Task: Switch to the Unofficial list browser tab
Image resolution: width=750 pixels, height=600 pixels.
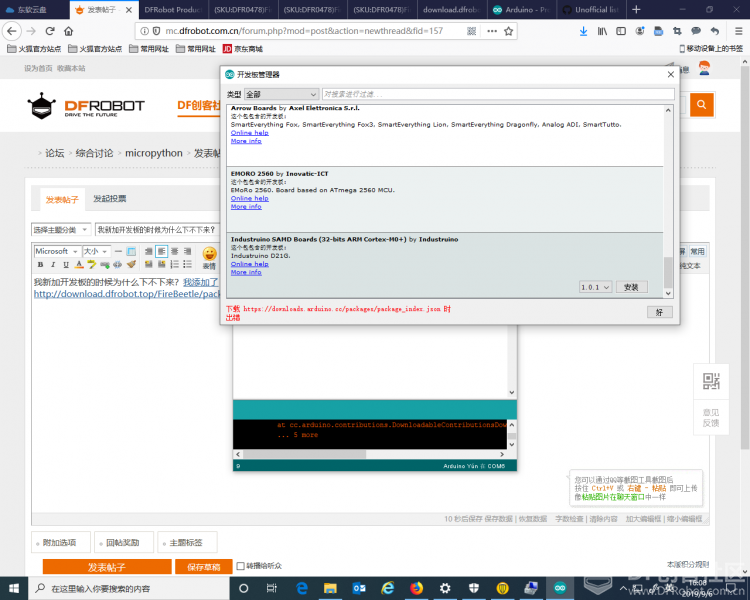Action: (x=591, y=10)
